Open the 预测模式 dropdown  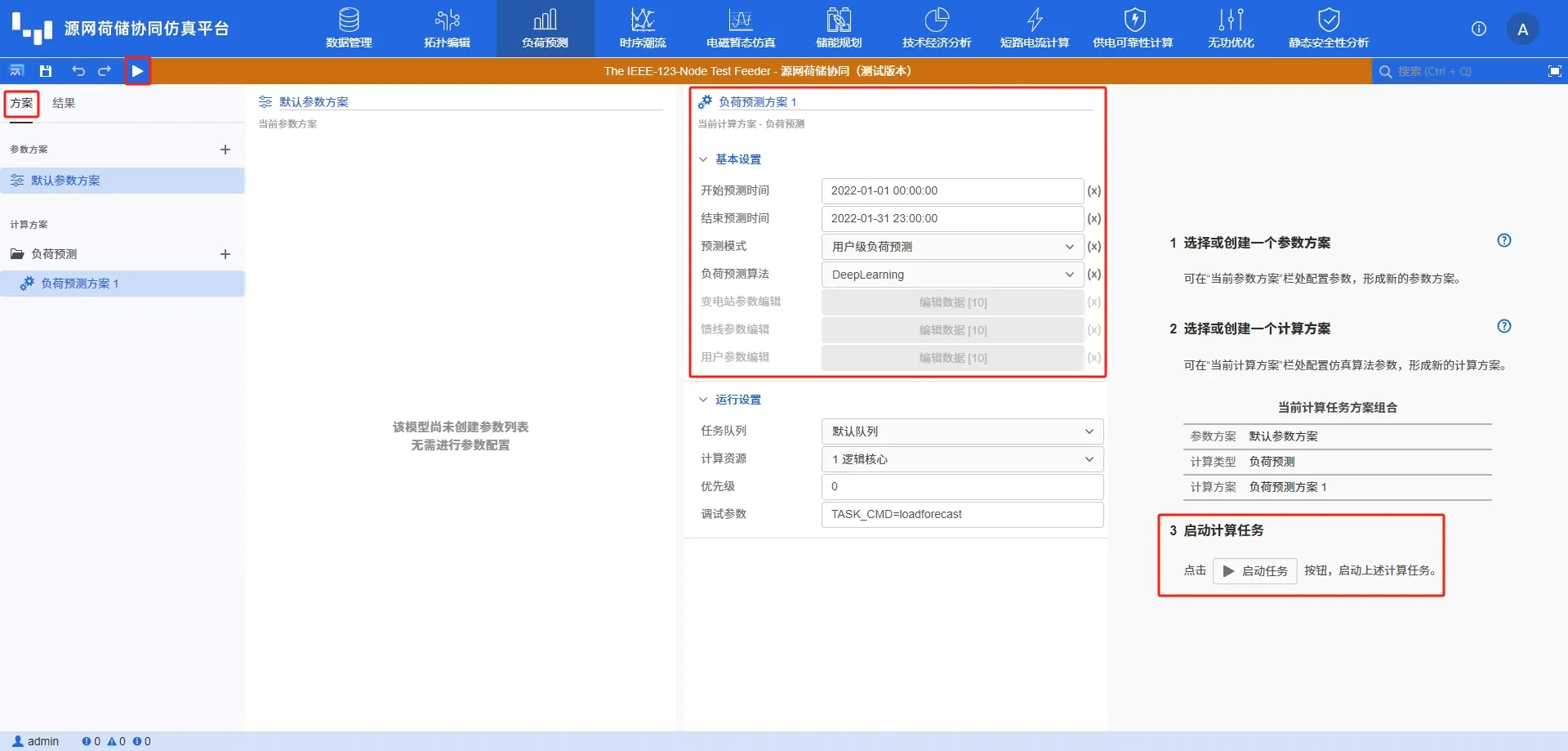pos(952,247)
